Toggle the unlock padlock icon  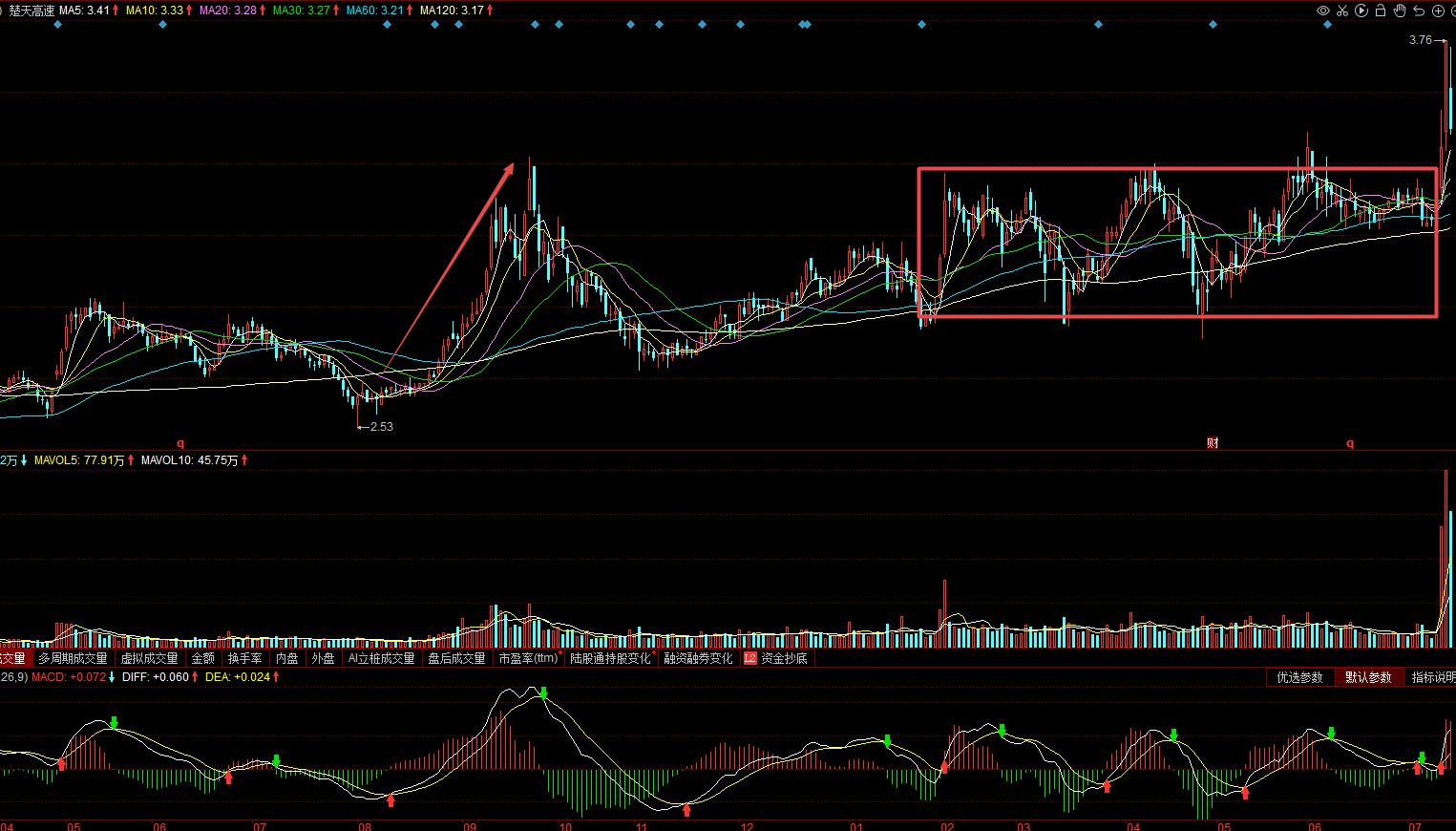click(x=1381, y=11)
